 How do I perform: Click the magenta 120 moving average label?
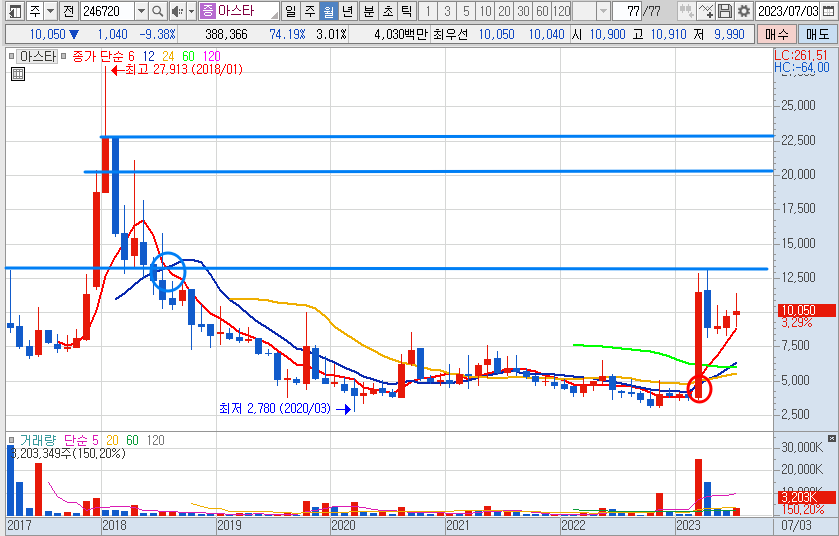tap(212, 56)
